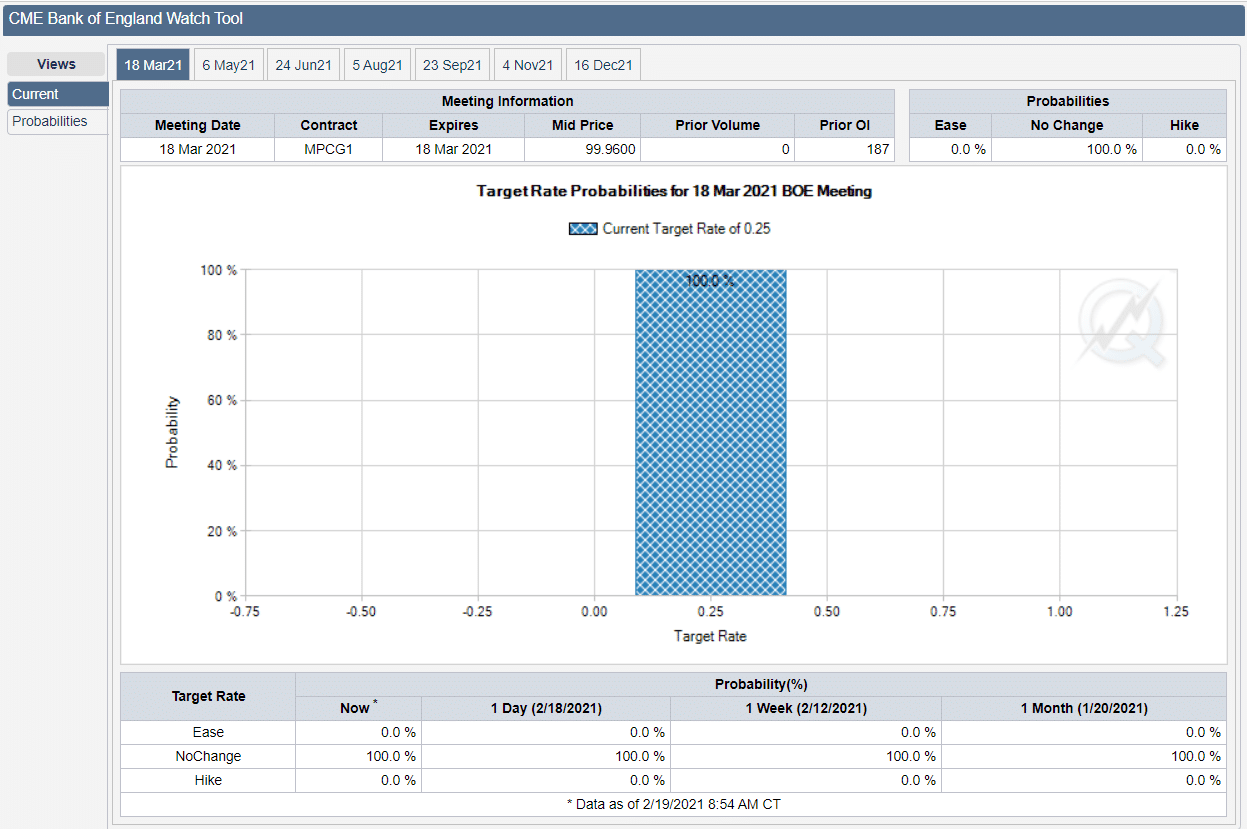Click the Now column header
1247x829 pixels.
tap(358, 708)
